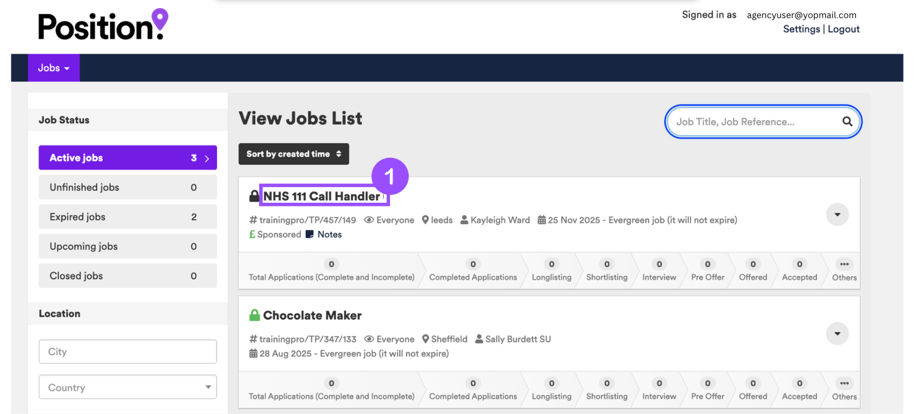Select Unfinished jobs status filter
The image size is (915, 414).
[127, 187]
